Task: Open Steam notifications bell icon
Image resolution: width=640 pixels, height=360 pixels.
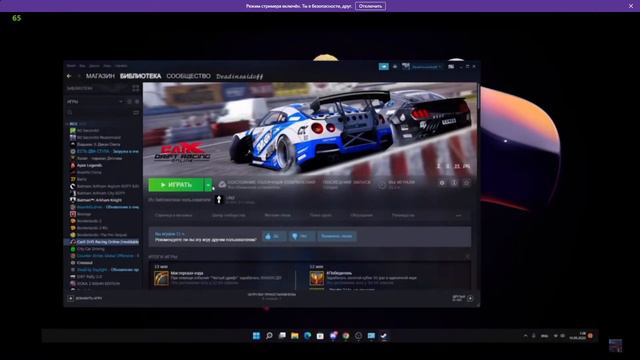Action: (x=395, y=66)
